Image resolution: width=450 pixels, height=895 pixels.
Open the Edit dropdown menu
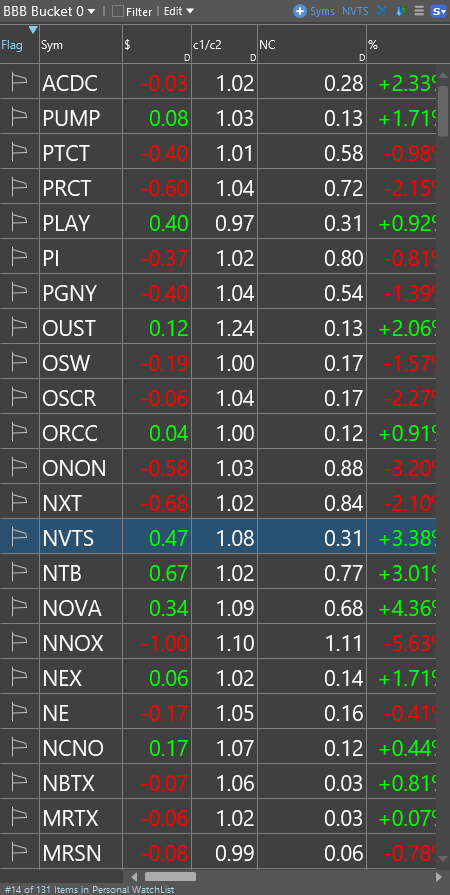[179, 11]
